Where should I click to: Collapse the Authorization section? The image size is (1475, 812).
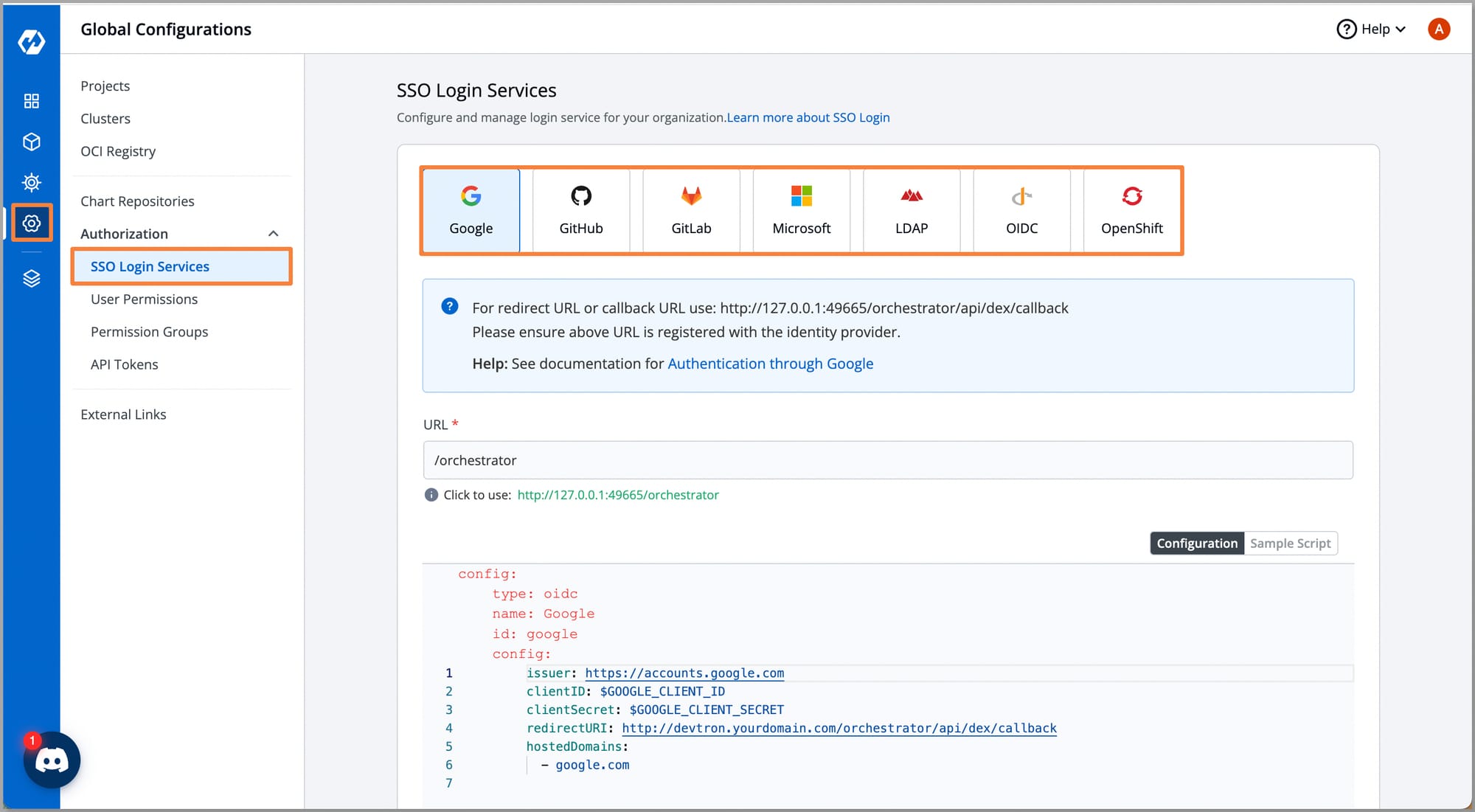coord(273,234)
